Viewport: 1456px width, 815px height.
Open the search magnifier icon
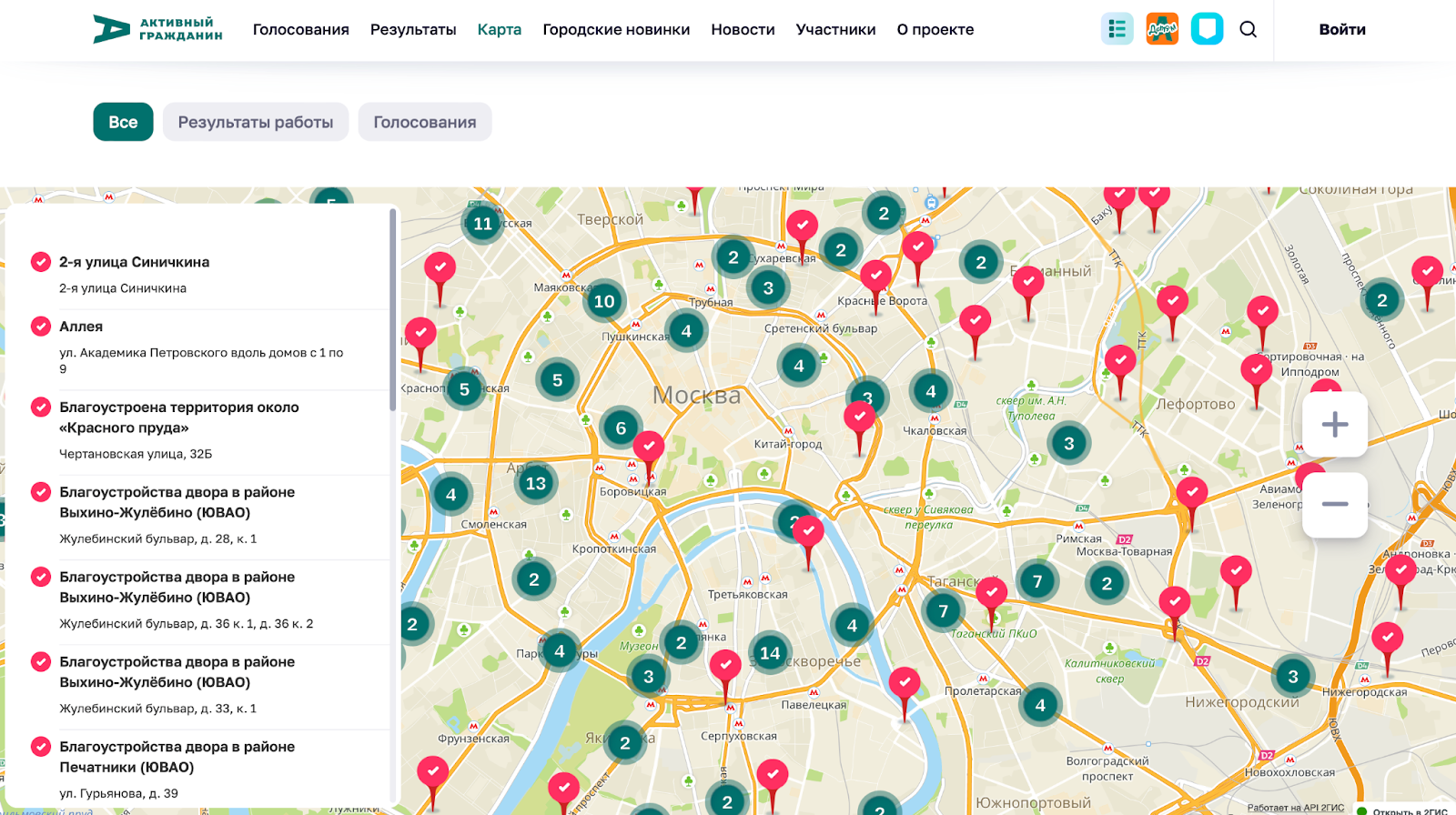1248,29
